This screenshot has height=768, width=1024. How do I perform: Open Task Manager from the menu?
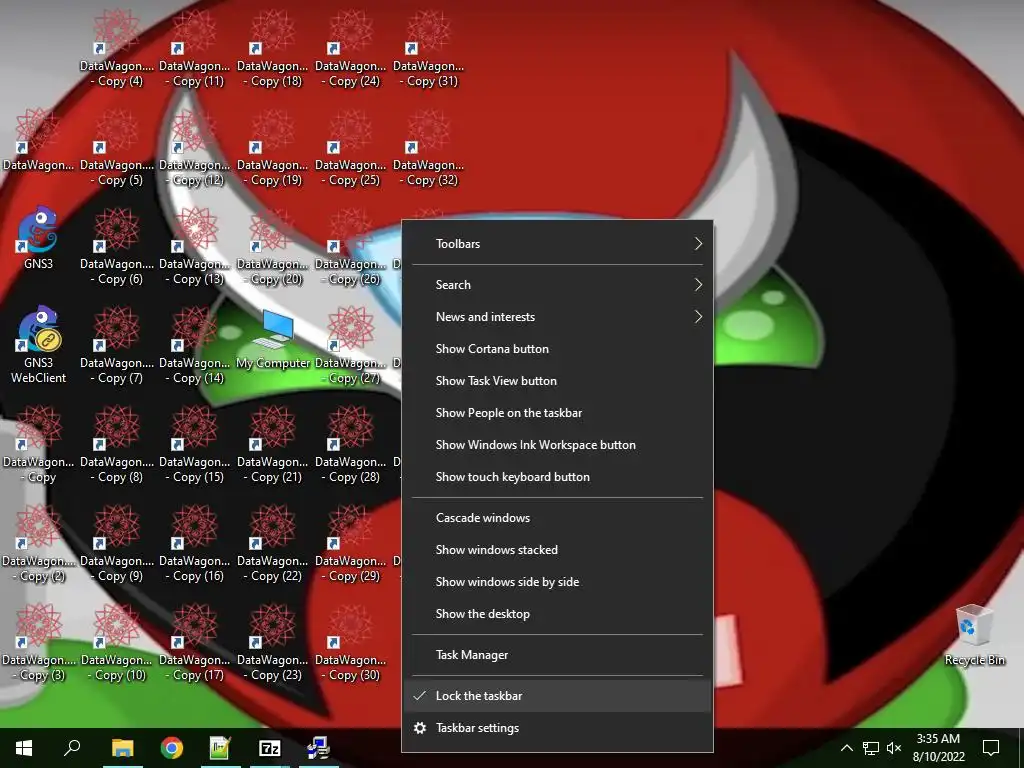pyautogui.click(x=557, y=655)
